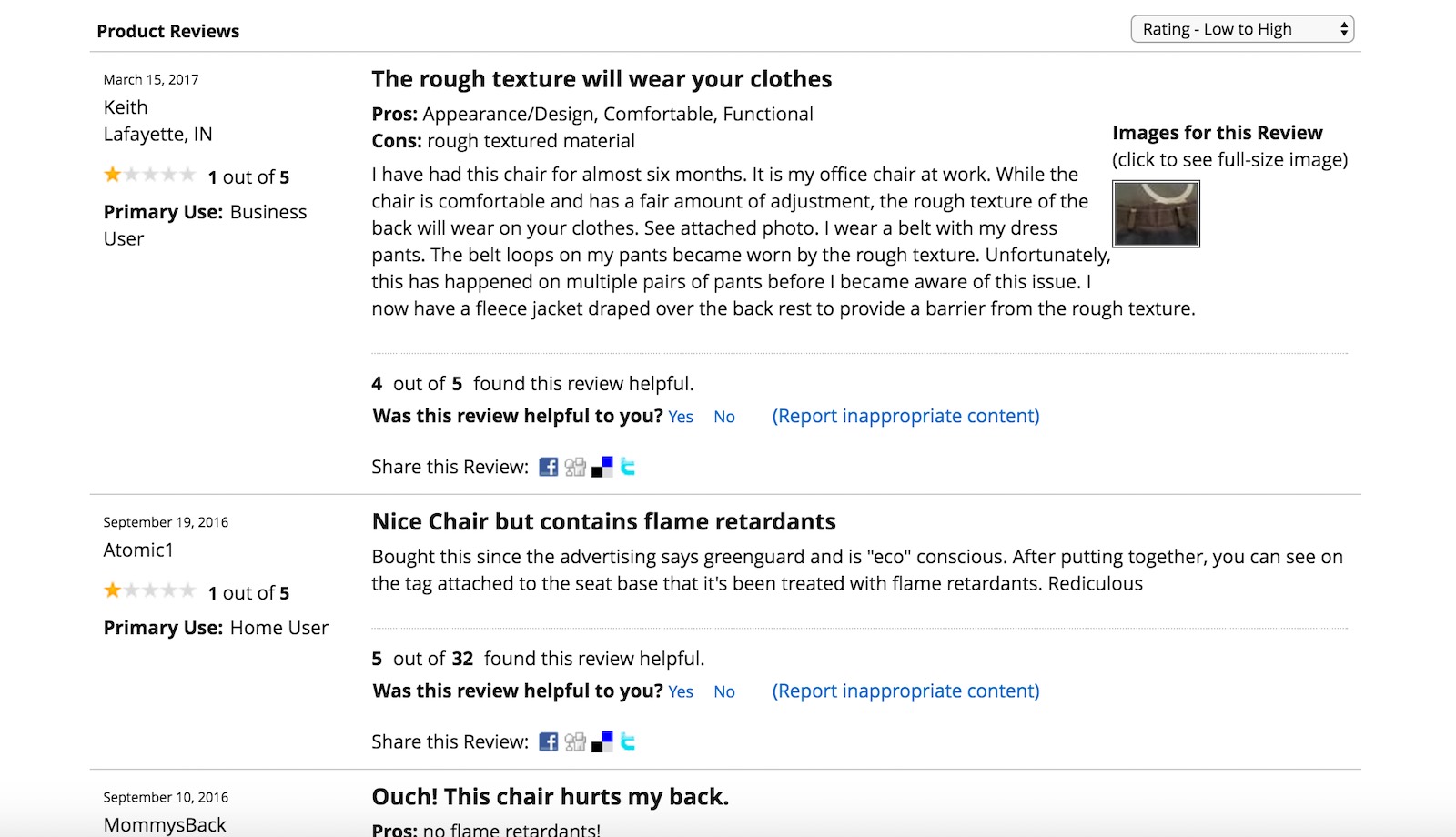Vote Yes on the flame retardants review
Viewport: 1456px width, 837px height.
[680, 691]
